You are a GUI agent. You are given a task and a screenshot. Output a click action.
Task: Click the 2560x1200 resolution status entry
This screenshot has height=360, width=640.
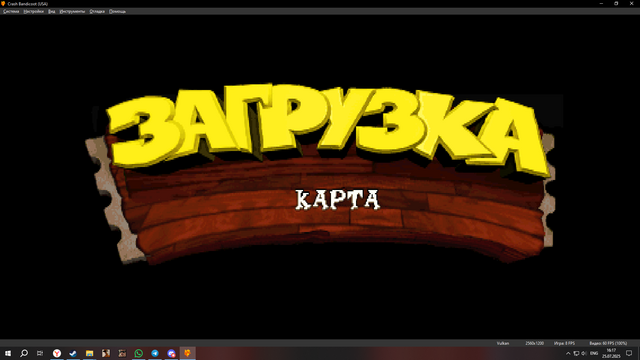(534, 343)
